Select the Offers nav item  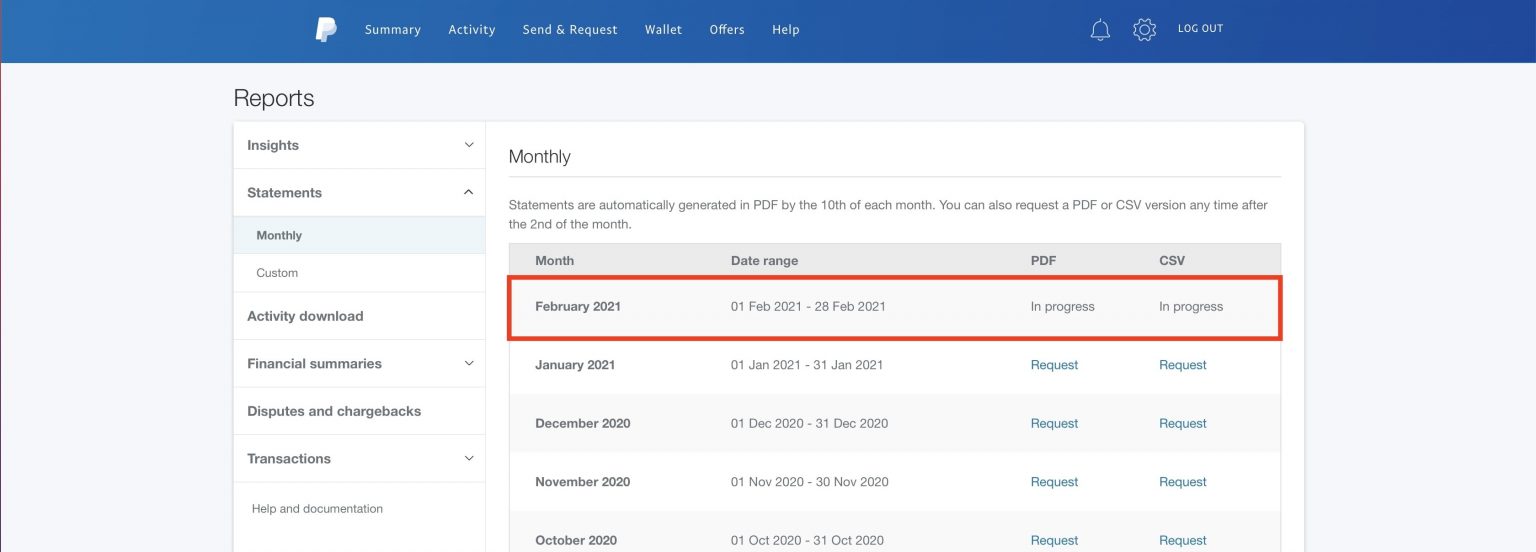tap(727, 30)
